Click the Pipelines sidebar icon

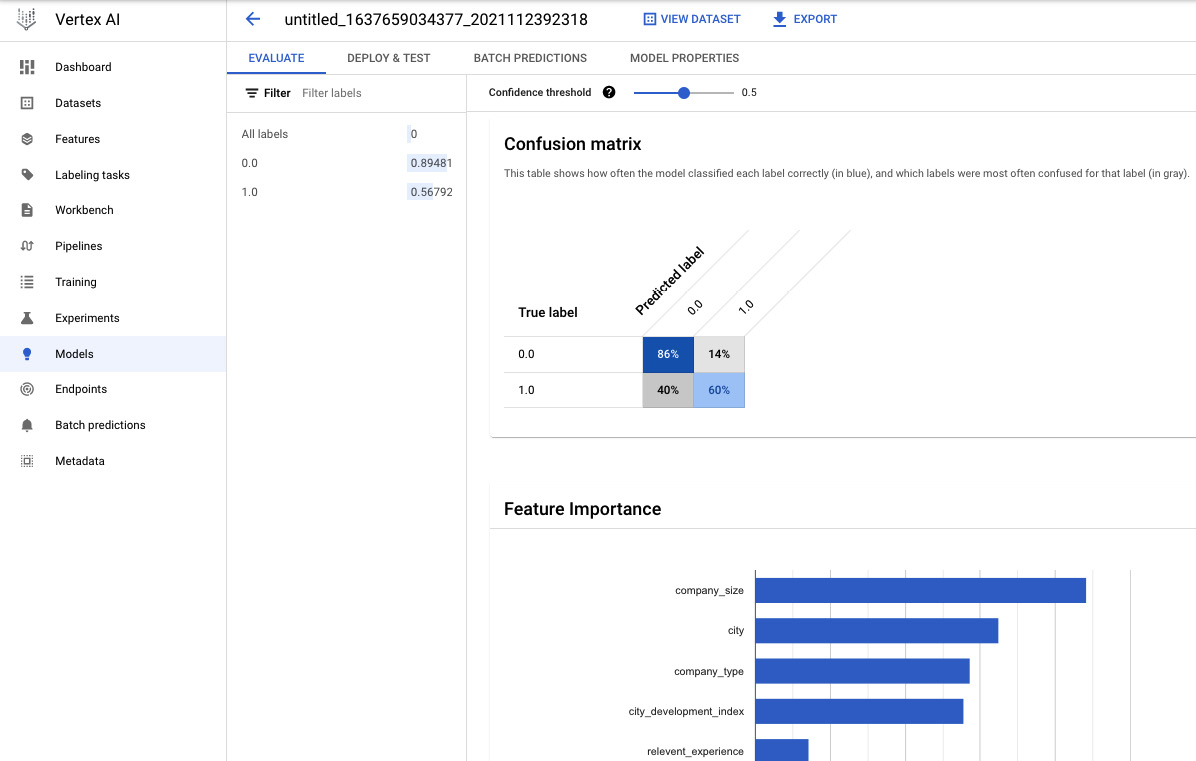click(27, 246)
